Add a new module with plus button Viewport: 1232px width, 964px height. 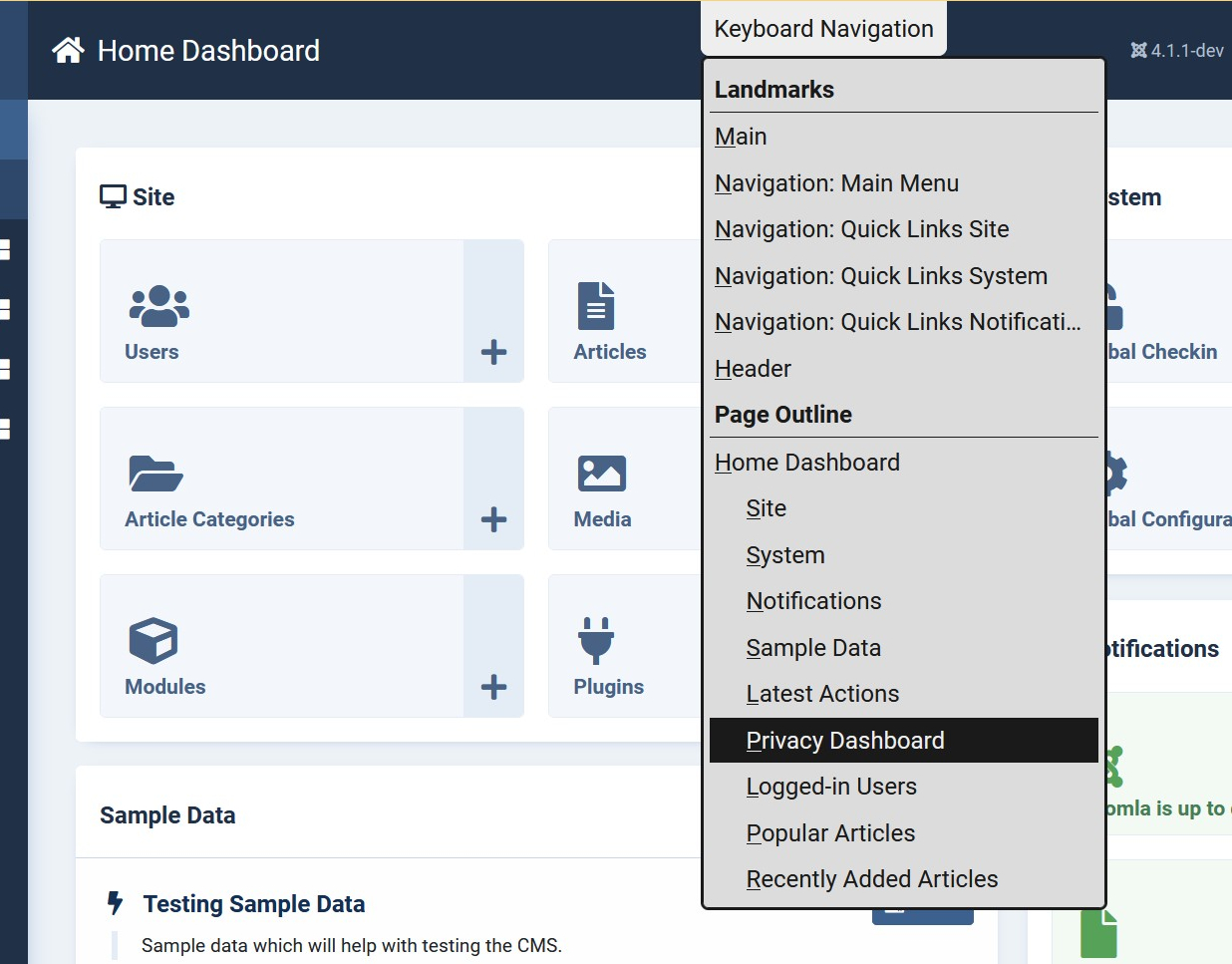(x=493, y=687)
